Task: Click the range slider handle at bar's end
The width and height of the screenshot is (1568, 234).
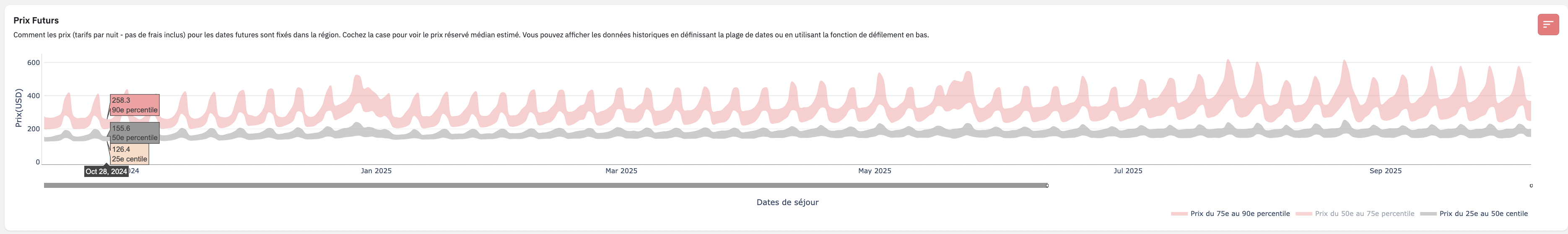Action: point(1047,185)
